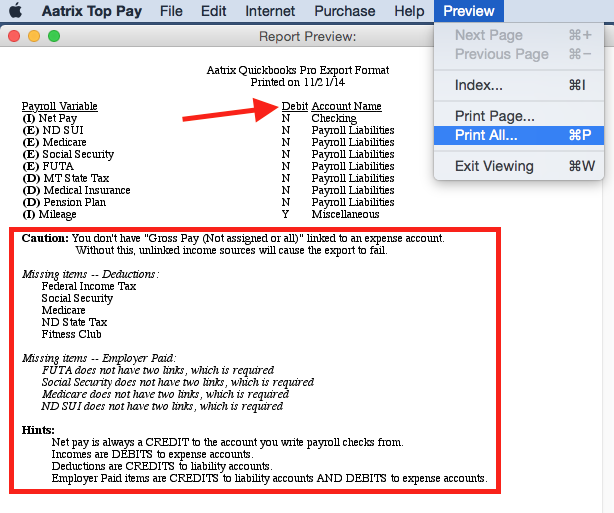Open the Help menu
Viewport: 614px width, 513px height.
pyautogui.click(x=409, y=11)
